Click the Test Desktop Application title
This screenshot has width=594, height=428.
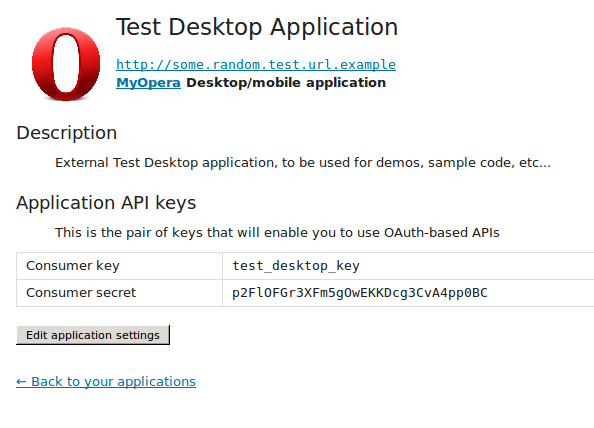256,27
